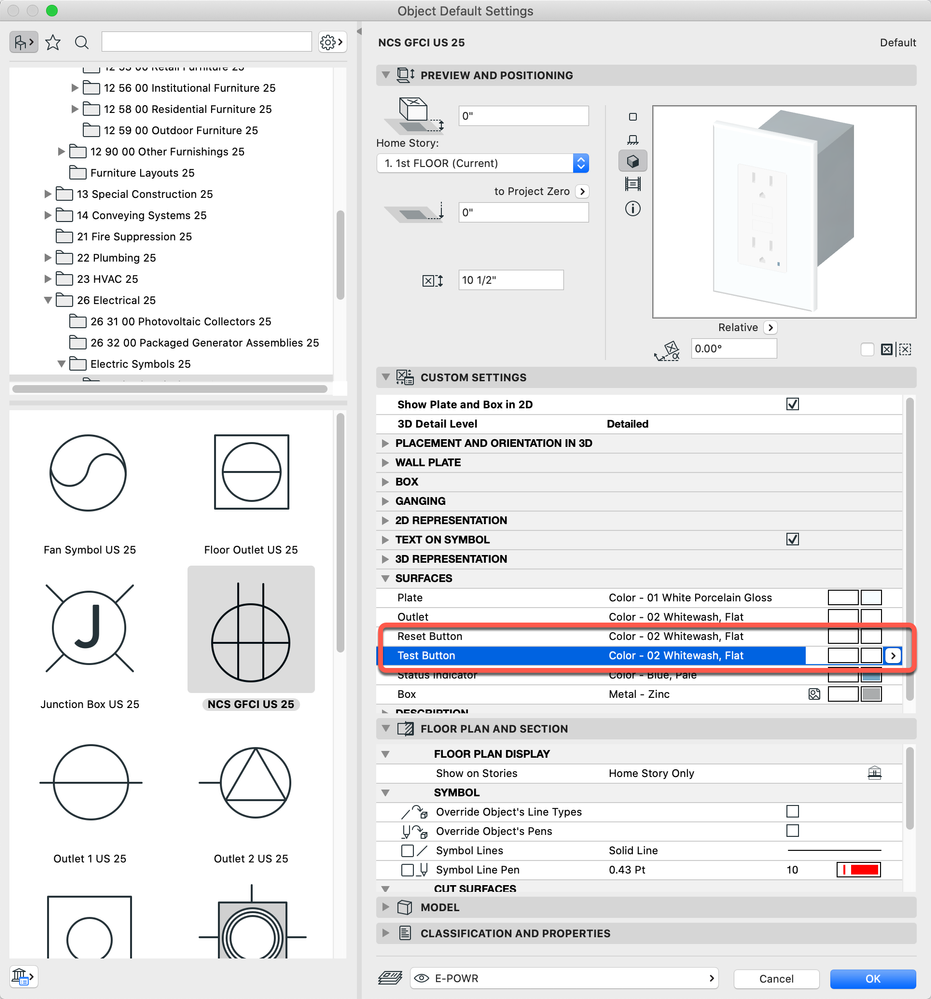Image resolution: width=931 pixels, height=999 pixels.
Task: Uncheck the Text on Symbol checkbox
Action: (792, 539)
